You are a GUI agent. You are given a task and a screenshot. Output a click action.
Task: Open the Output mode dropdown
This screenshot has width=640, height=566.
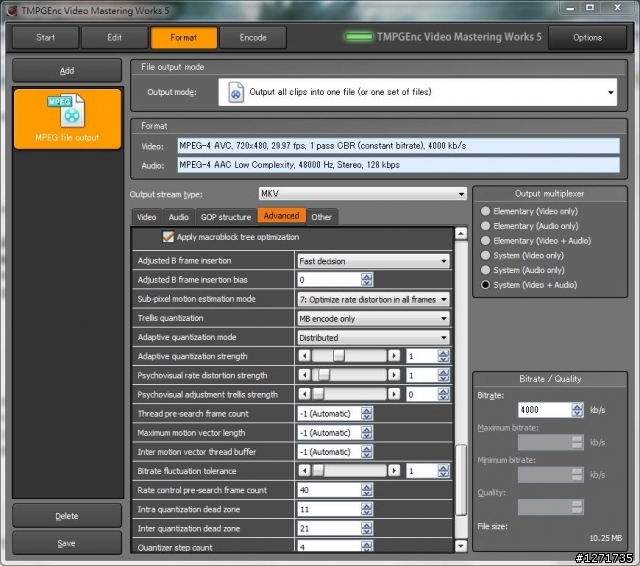(417, 92)
